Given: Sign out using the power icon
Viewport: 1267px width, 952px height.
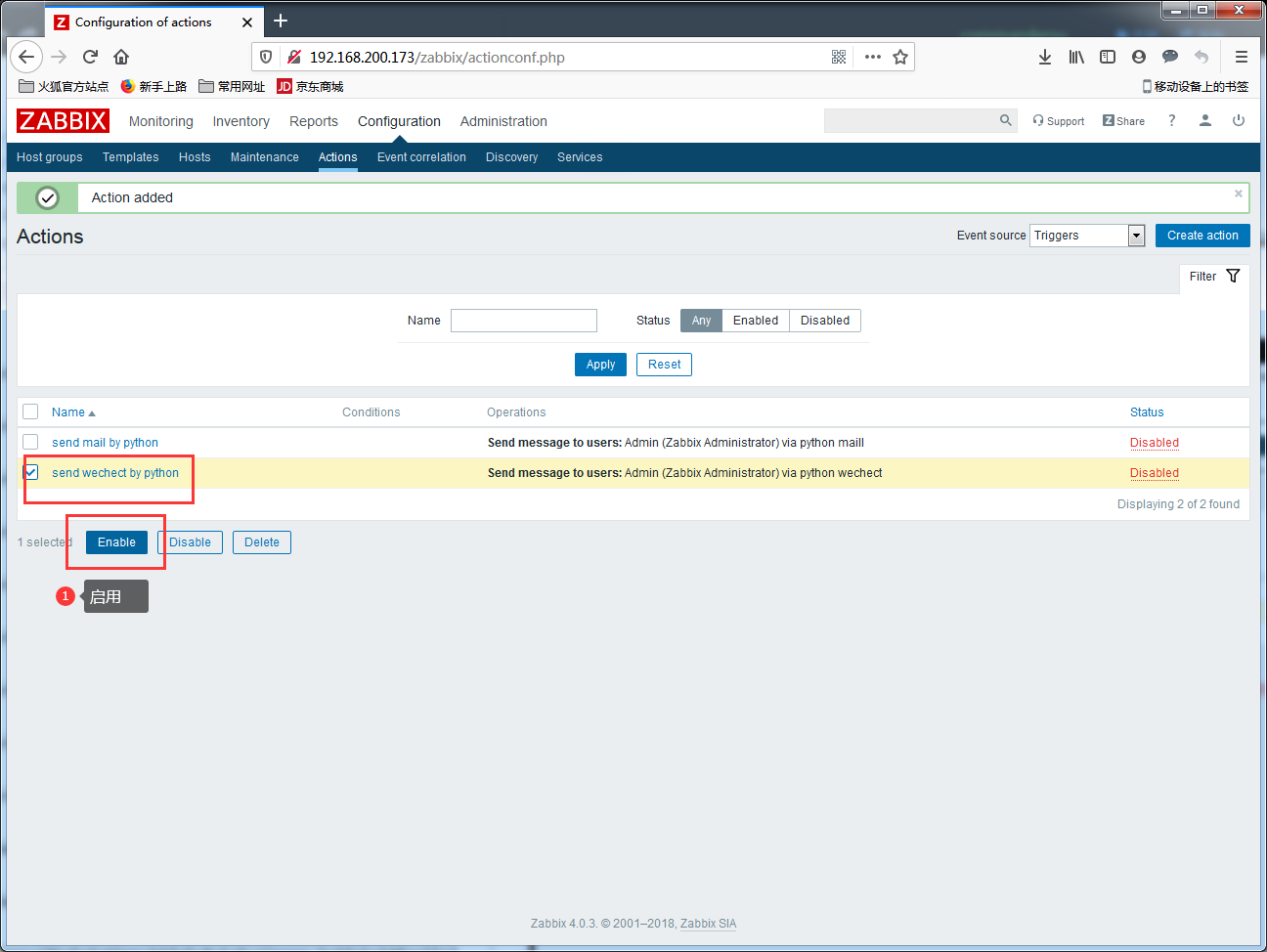Looking at the screenshot, I should pyautogui.click(x=1239, y=120).
